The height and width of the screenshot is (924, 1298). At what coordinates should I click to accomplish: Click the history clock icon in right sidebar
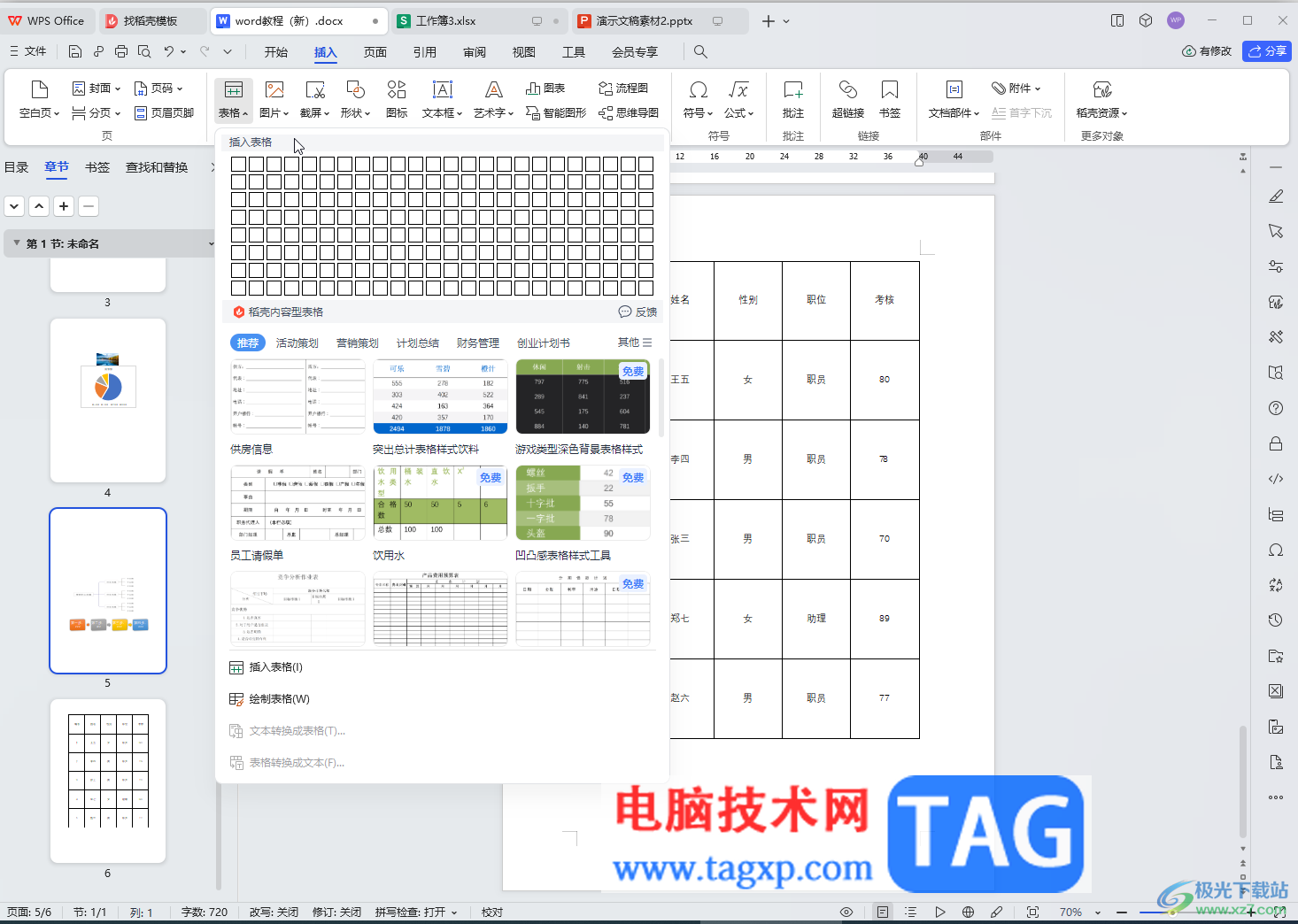click(x=1276, y=620)
